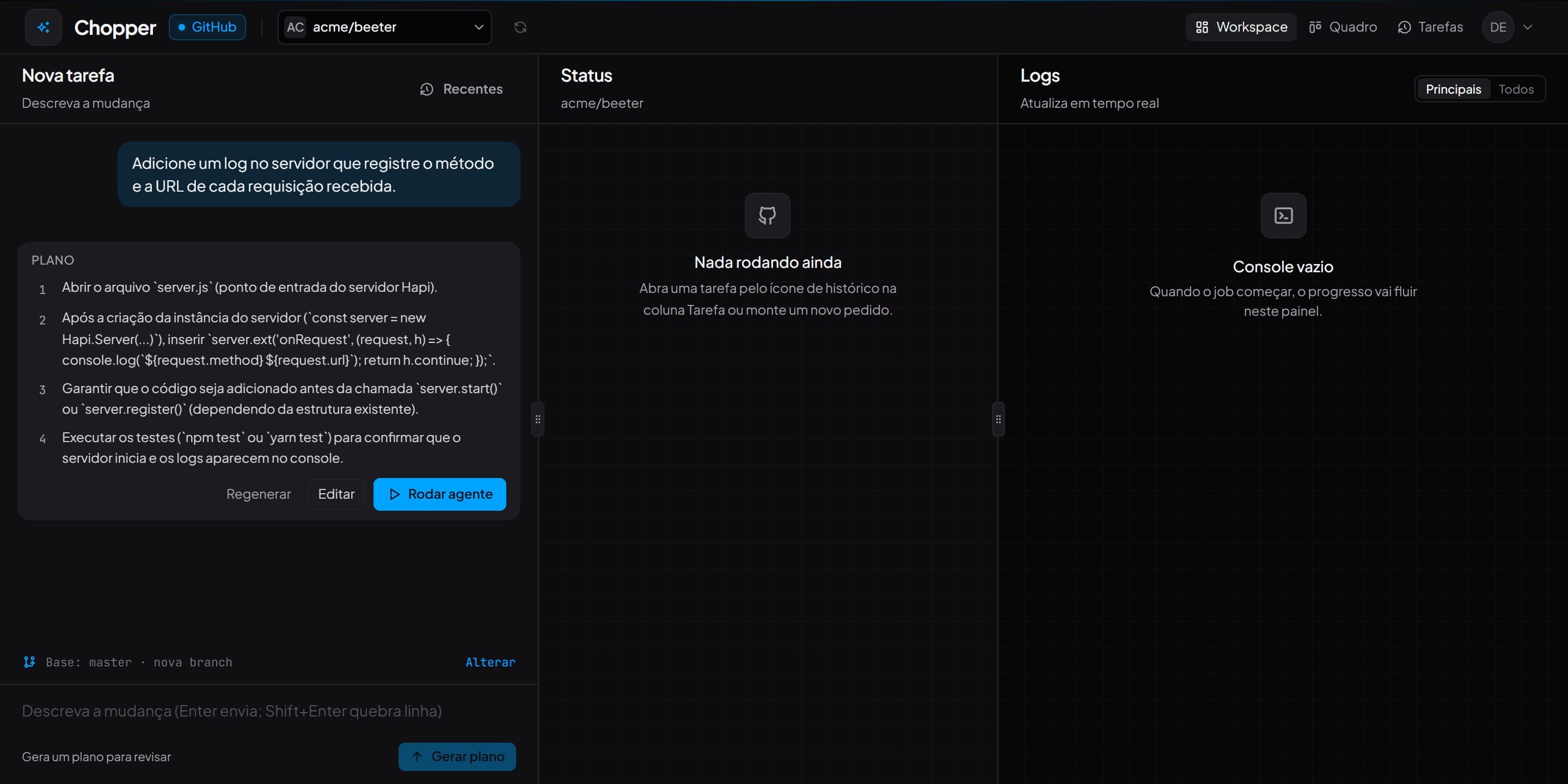Click the terminal console icon in Logs
This screenshot has width=1568, height=784.
coord(1283,216)
